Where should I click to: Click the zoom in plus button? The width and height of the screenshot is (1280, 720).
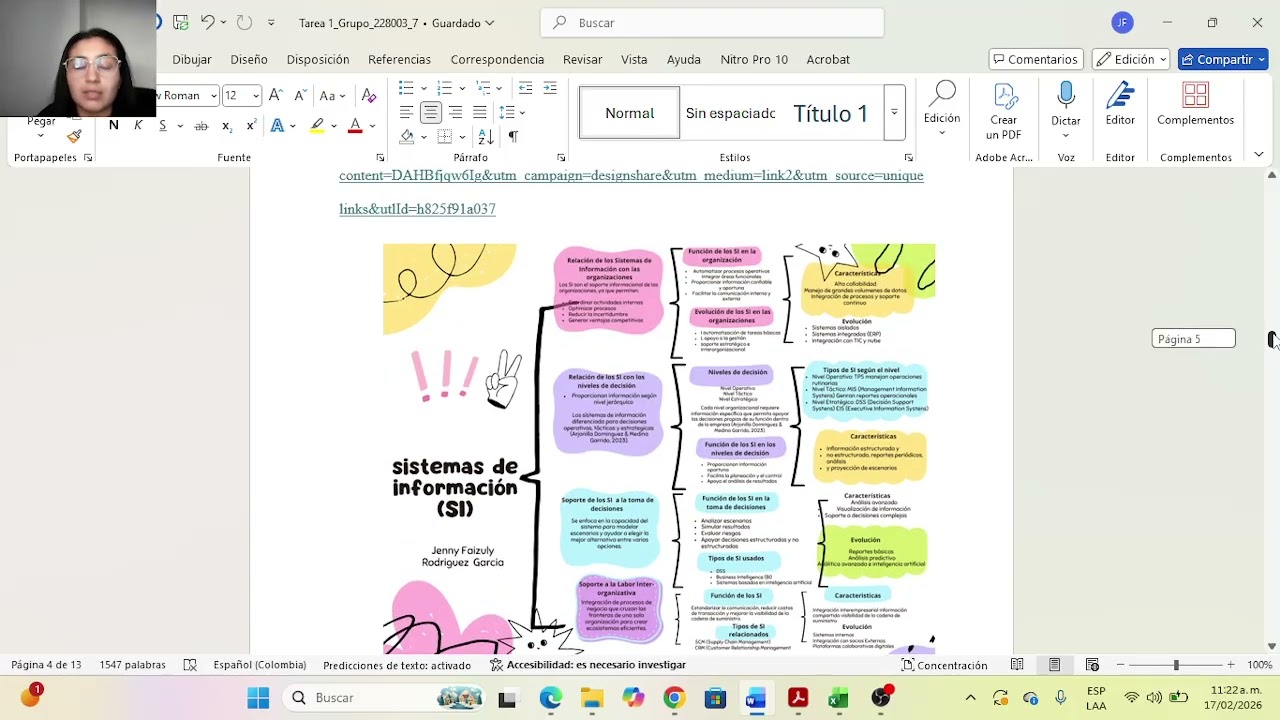pyautogui.click(x=1232, y=665)
